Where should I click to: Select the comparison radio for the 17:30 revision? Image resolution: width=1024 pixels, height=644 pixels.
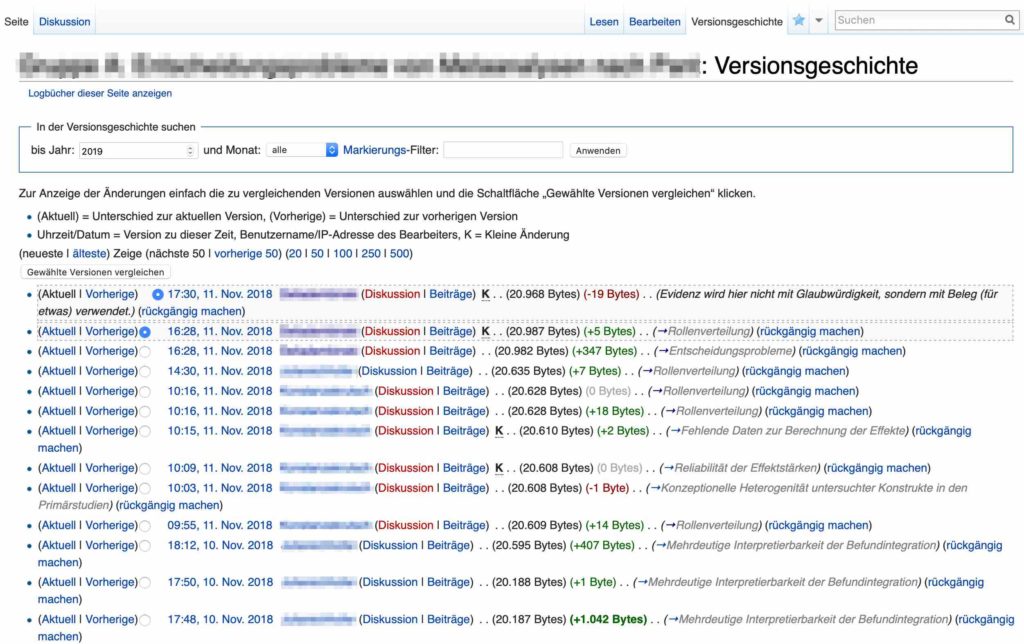point(159,294)
